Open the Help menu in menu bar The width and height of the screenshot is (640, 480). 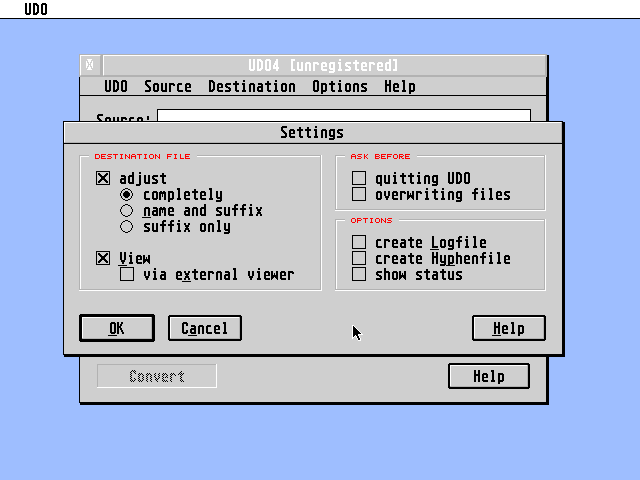click(x=400, y=87)
